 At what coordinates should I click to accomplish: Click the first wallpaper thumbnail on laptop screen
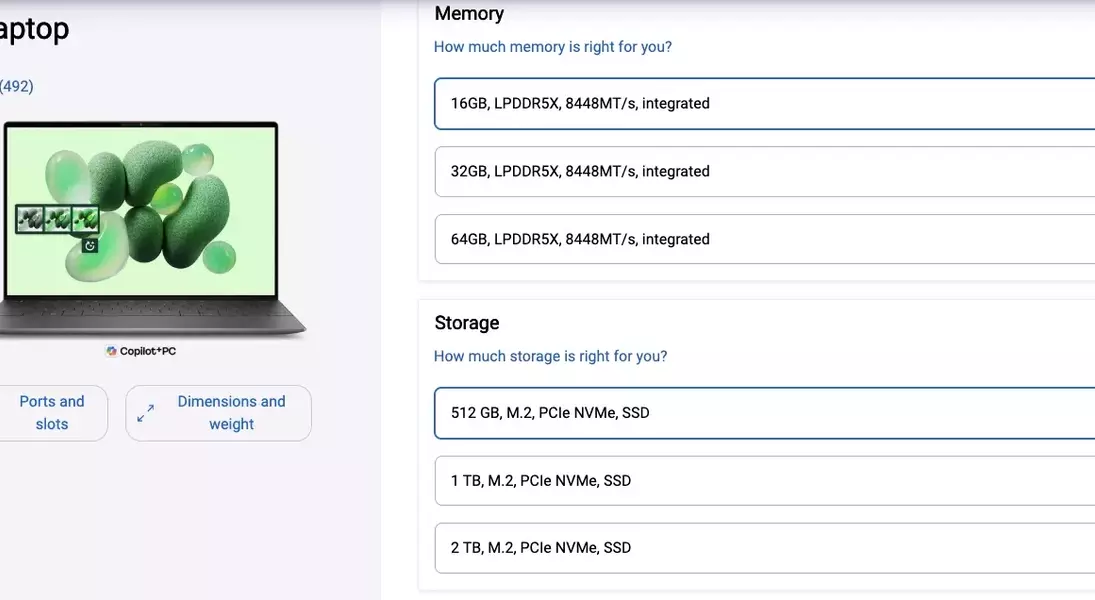pyautogui.click(x=29, y=219)
